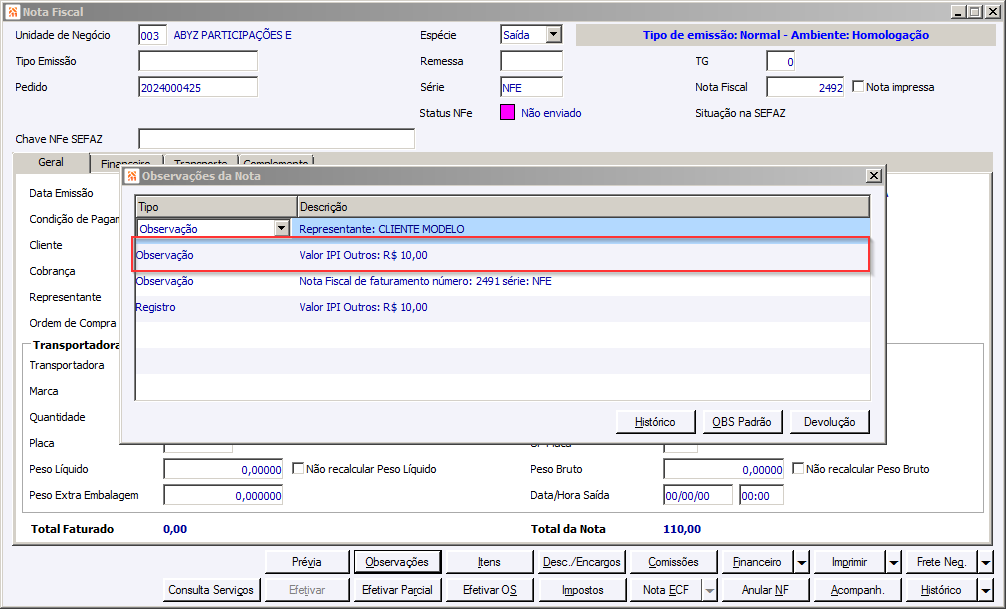Expand the Imprimir button dropdown arrow
This screenshot has width=1006, height=609.
point(894,562)
